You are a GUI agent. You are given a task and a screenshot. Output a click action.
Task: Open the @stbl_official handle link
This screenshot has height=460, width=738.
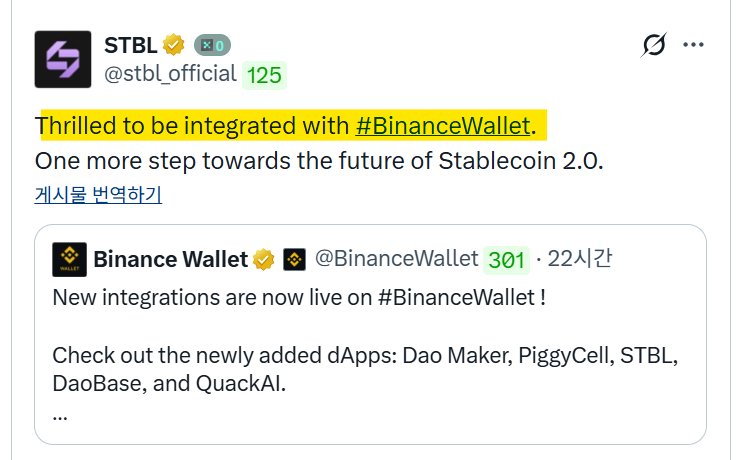(x=170, y=73)
